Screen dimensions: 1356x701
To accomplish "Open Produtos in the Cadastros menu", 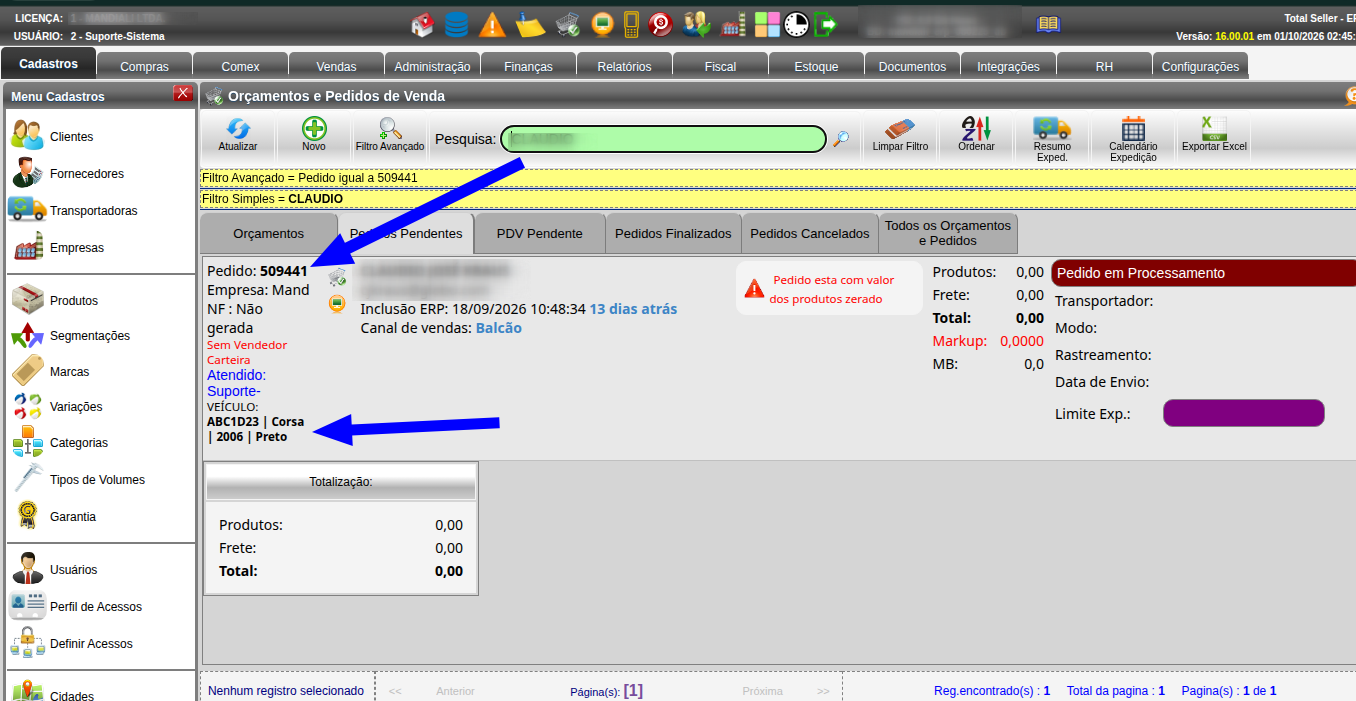I will click(x=74, y=301).
